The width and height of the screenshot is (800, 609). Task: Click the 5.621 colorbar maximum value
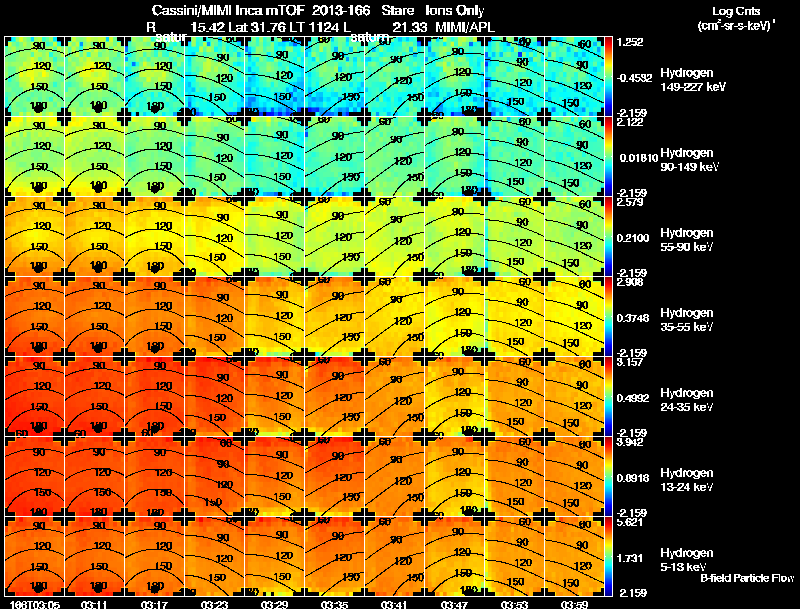coord(630,522)
